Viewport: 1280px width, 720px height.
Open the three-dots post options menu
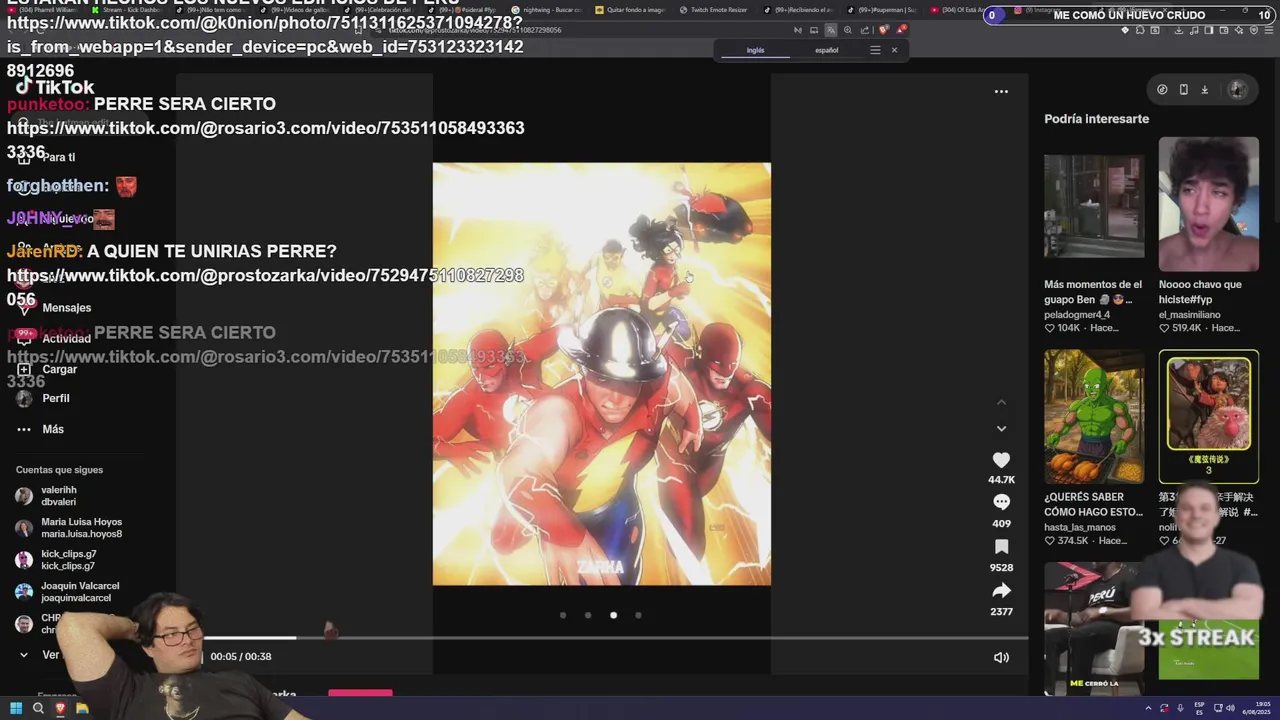[1001, 91]
